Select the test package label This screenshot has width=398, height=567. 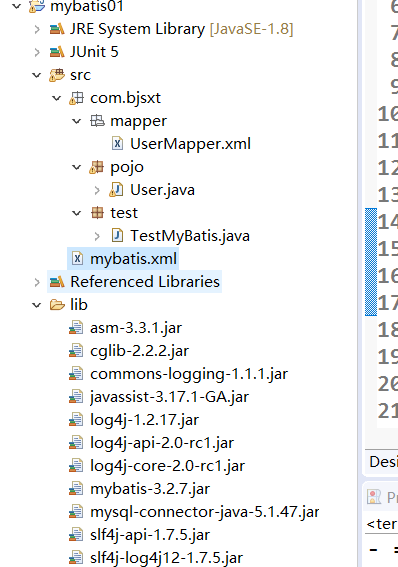coord(124,213)
